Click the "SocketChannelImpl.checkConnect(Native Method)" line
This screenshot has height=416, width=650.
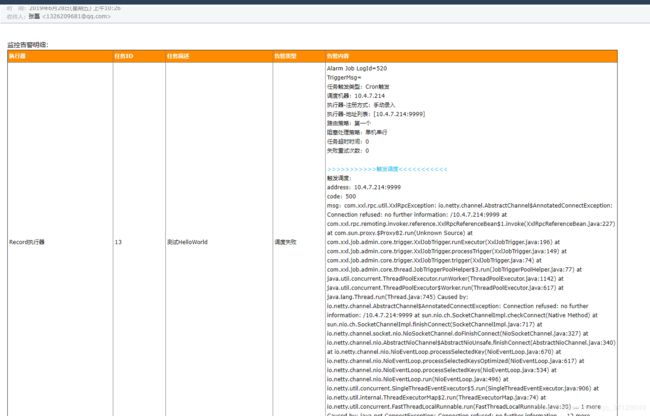[x=462, y=315]
